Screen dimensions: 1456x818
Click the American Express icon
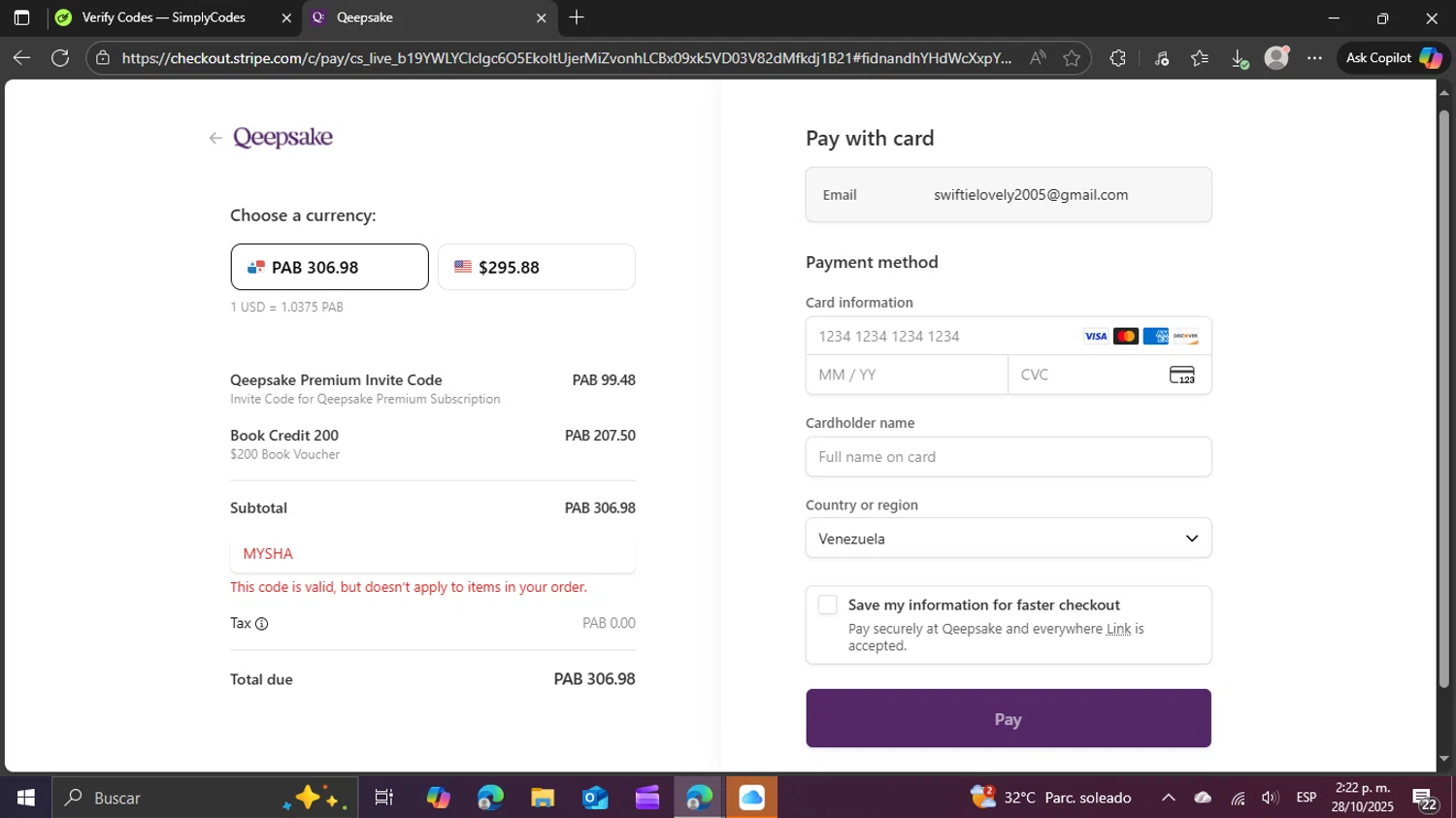pos(1155,336)
